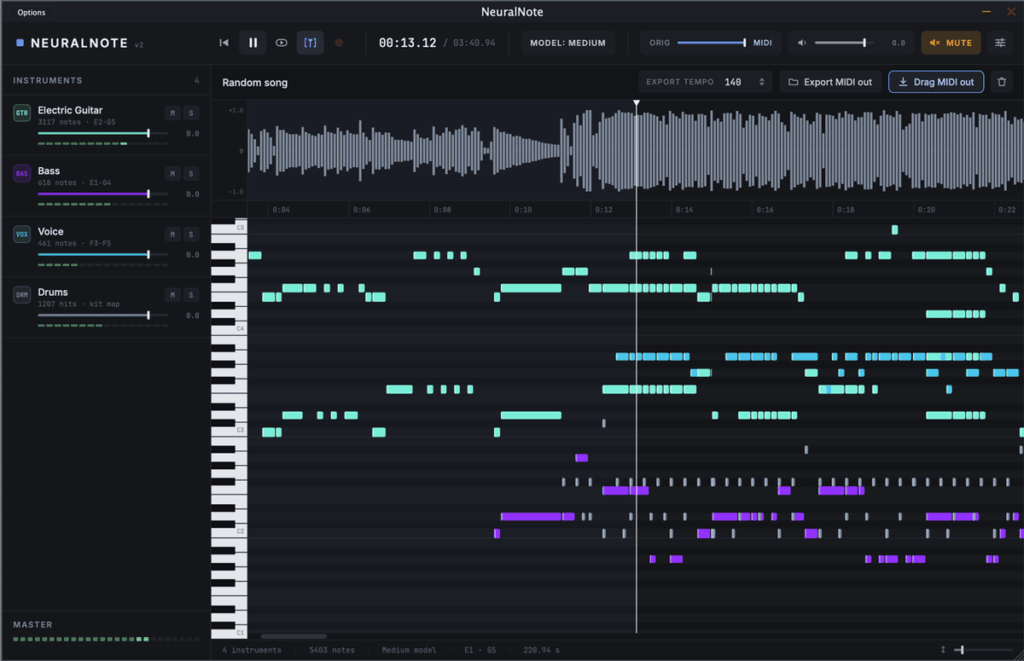Image resolution: width=1024 pixels, height=661 pixels.
Task: Skip back to the song start
Action: click(x=224, y=42)
